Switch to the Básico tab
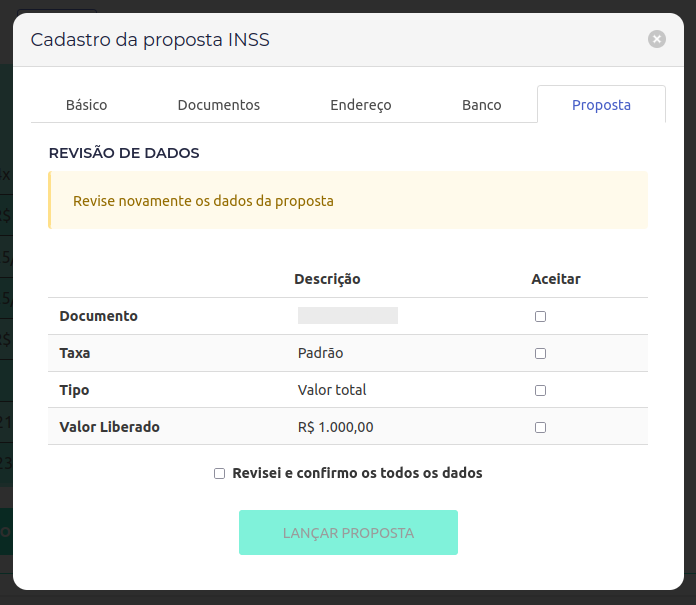The width and height of the screenshot is (696, 605). click(86, 105)
